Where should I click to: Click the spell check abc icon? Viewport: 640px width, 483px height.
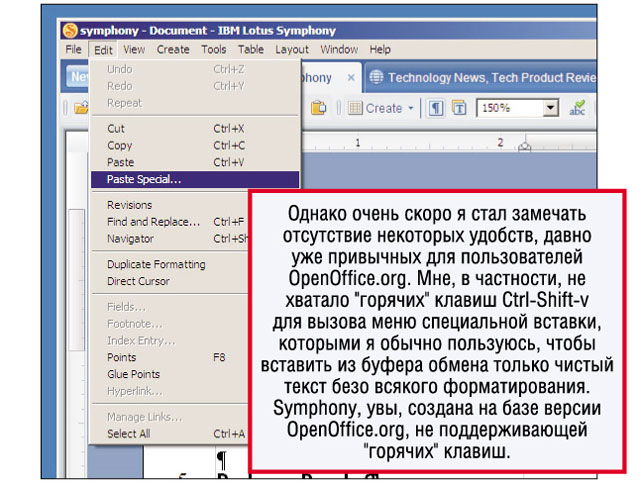tap(578, 108)
